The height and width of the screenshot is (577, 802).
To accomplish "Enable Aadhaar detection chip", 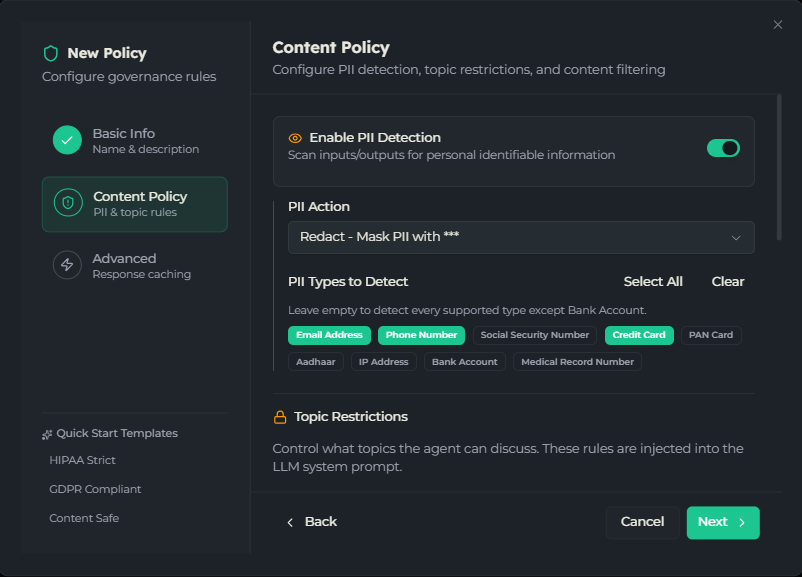I will 316,362.
